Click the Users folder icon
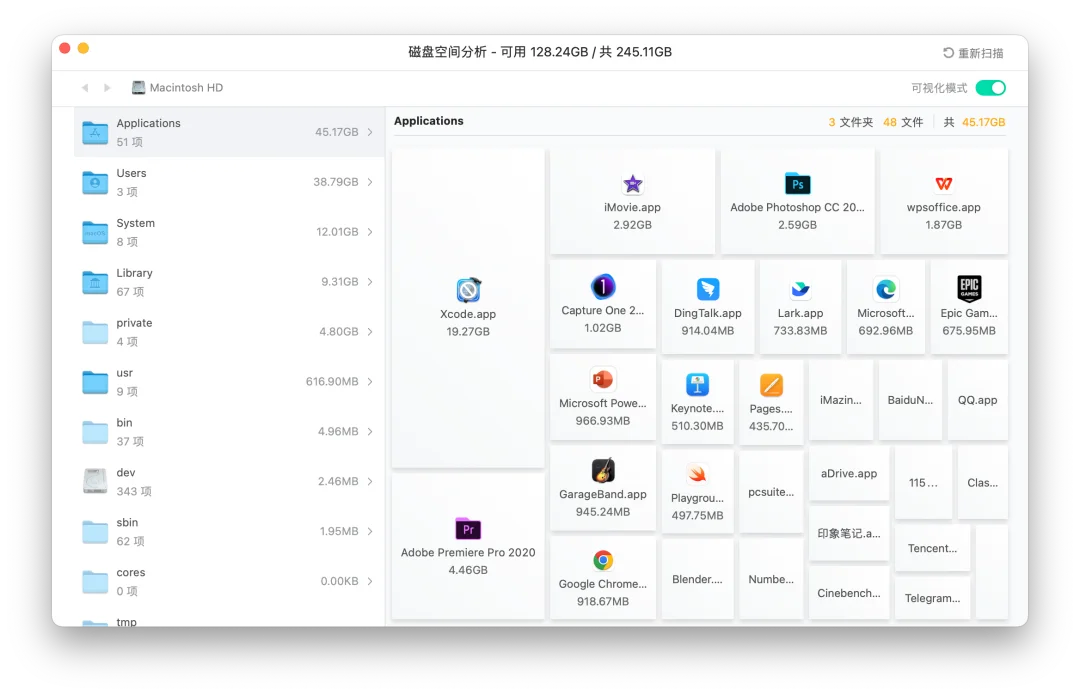1080x695 pixels. tap(95, 183)
